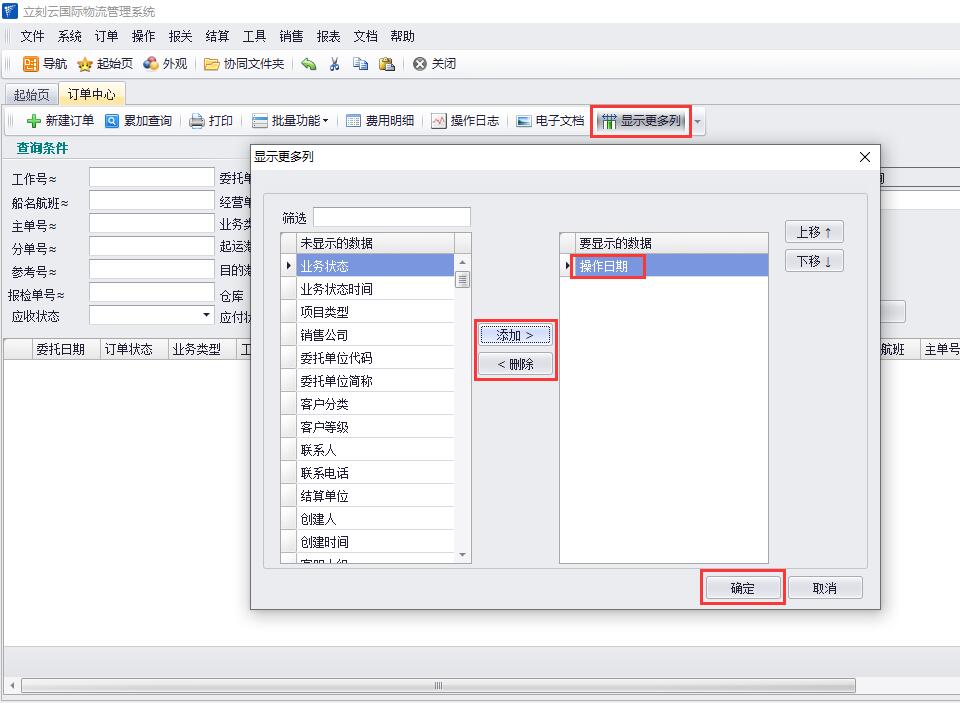Viewport: 960px width, 703px height.
Task: Click the copy icon in toolbar
Action: (x=360, y=64)
